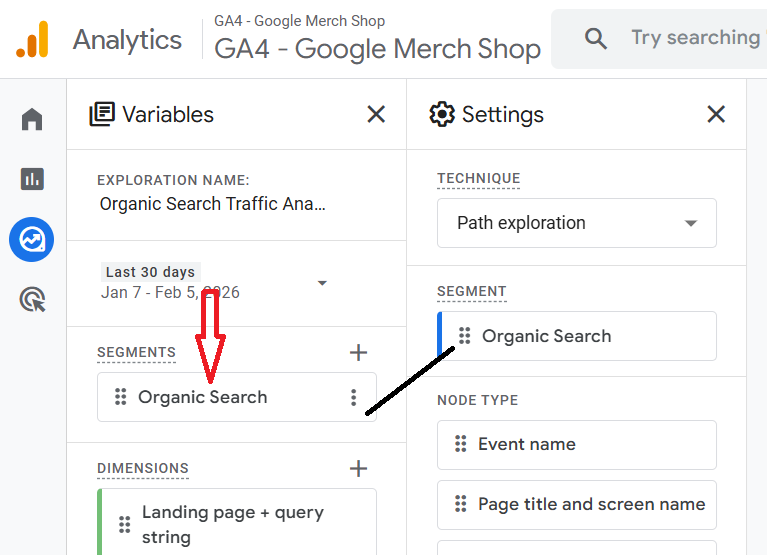Open Advertising icon in left sidebar

(x=32, y=299)
